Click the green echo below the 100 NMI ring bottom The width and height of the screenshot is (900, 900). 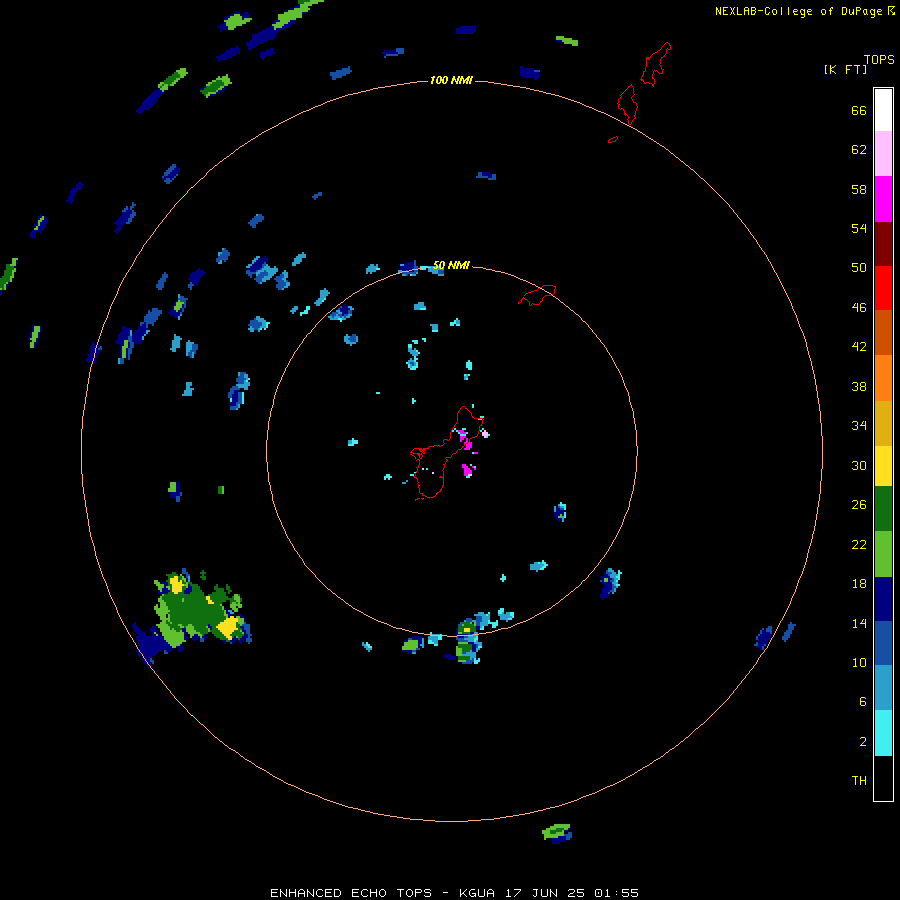(557, 833)
